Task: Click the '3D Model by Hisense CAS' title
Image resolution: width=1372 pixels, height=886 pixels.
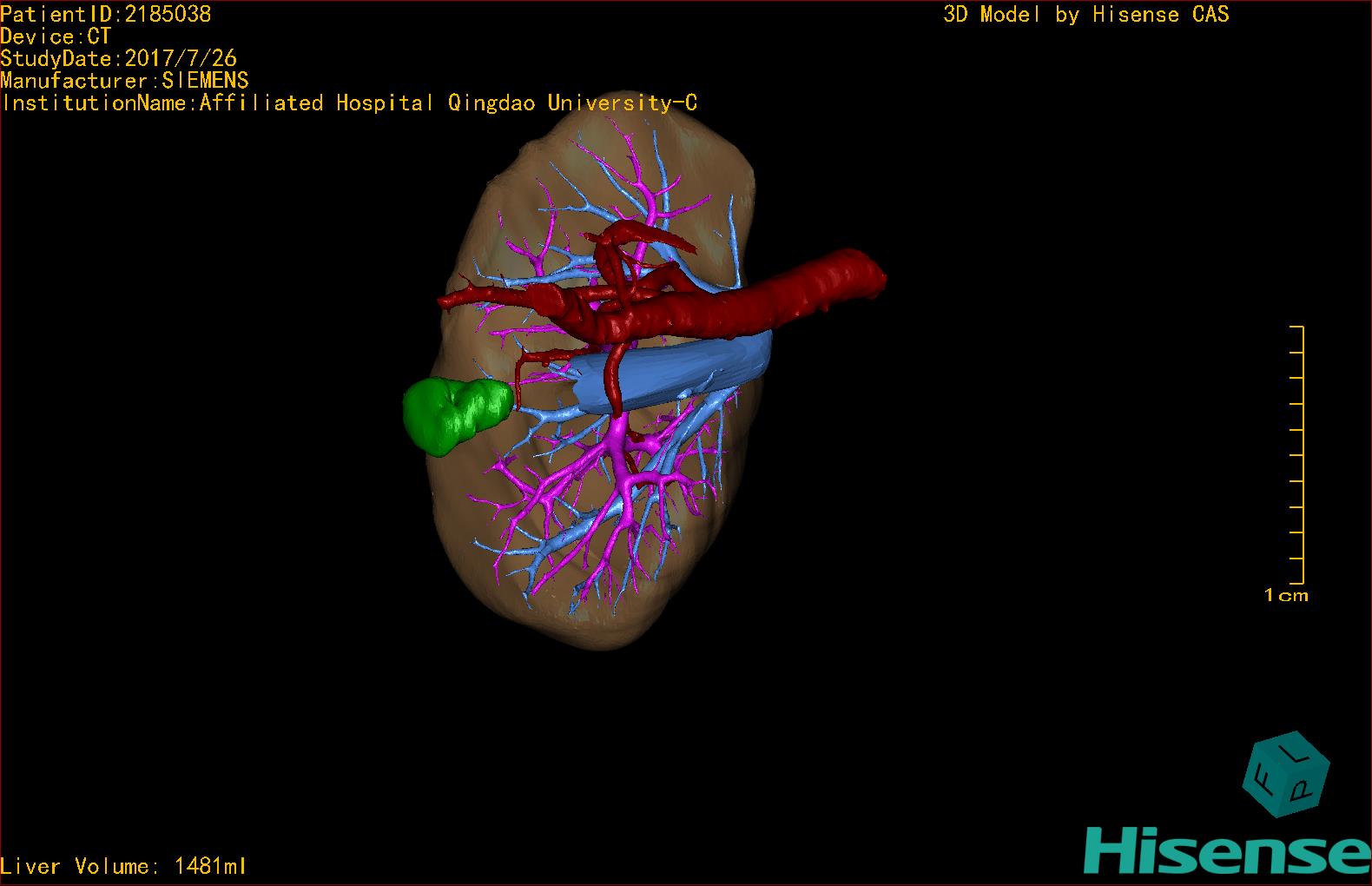Action: 1086,14
